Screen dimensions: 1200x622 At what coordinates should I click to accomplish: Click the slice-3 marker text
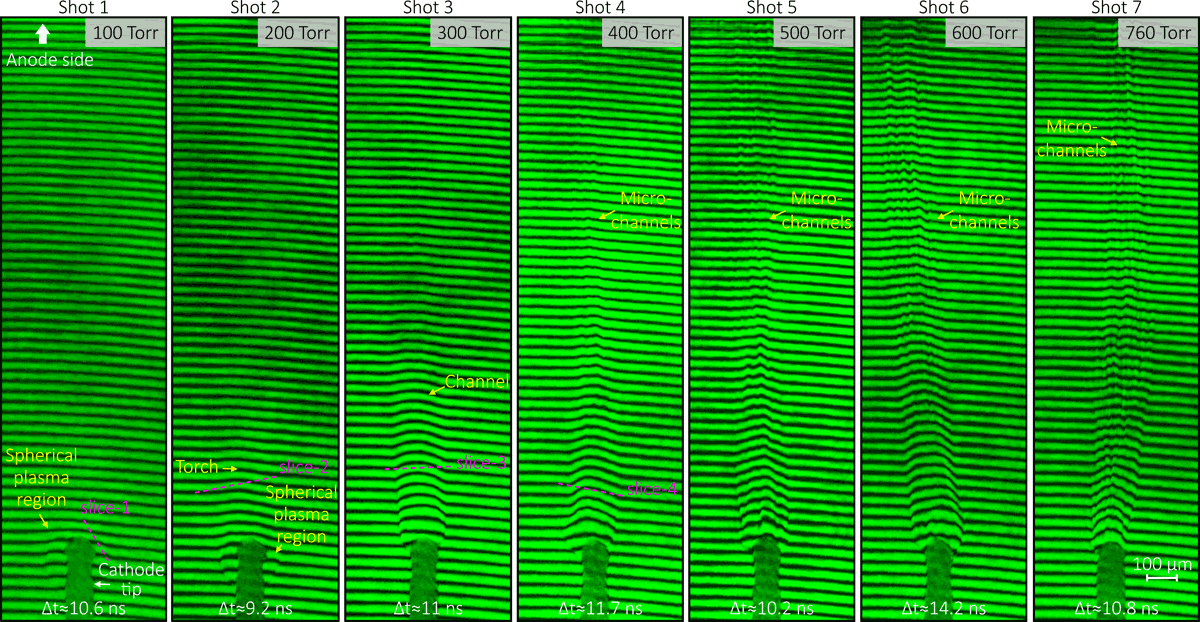pos(482,462)
